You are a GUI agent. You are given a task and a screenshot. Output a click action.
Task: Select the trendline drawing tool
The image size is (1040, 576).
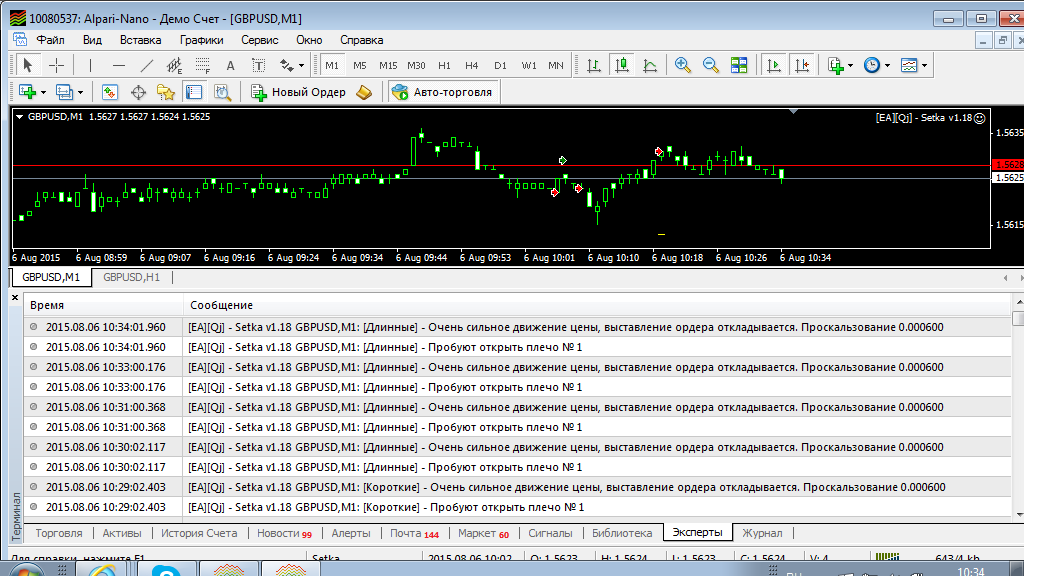pyautogui.click(x=147, y=65)
